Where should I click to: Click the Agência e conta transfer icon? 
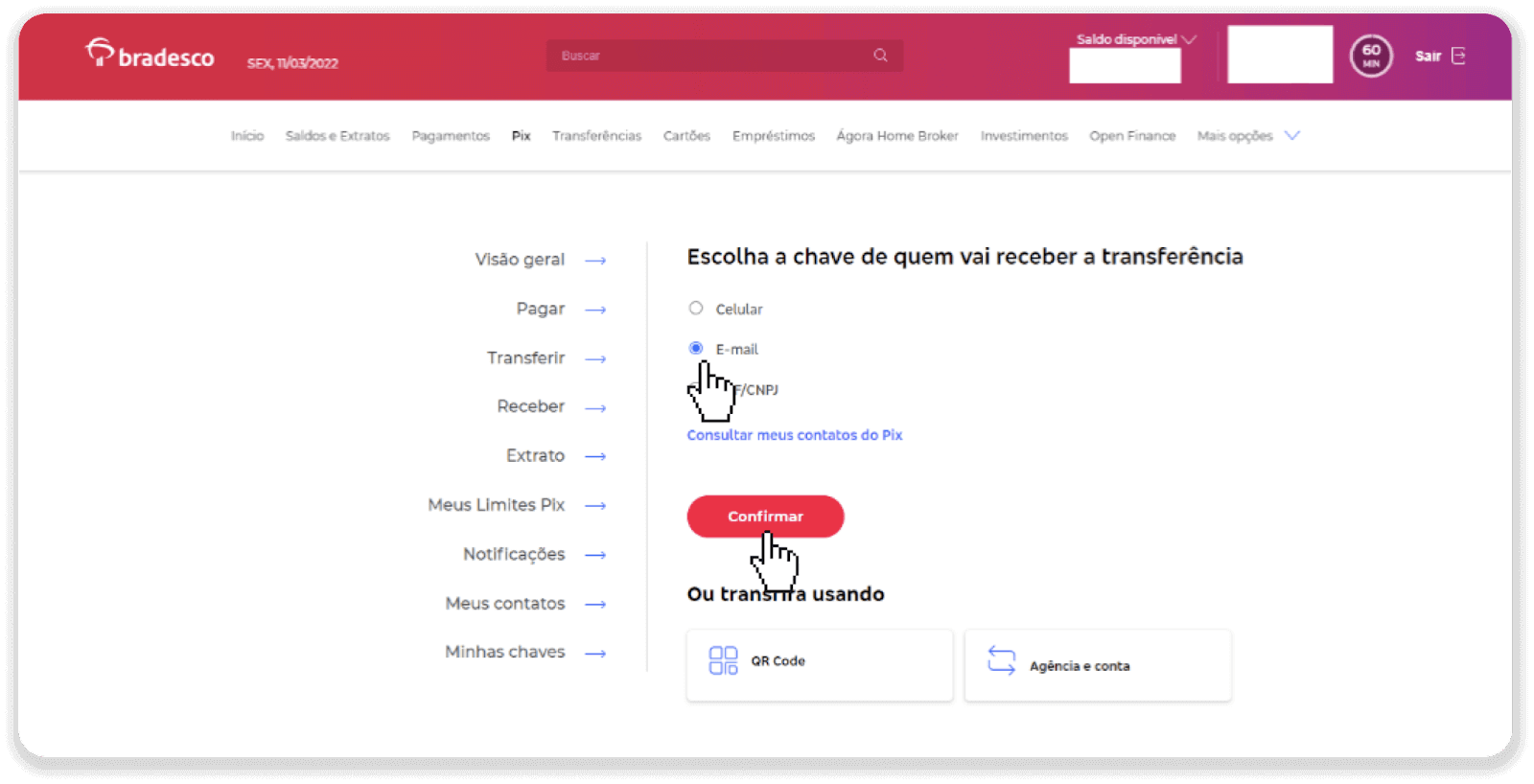[1001, 660]
